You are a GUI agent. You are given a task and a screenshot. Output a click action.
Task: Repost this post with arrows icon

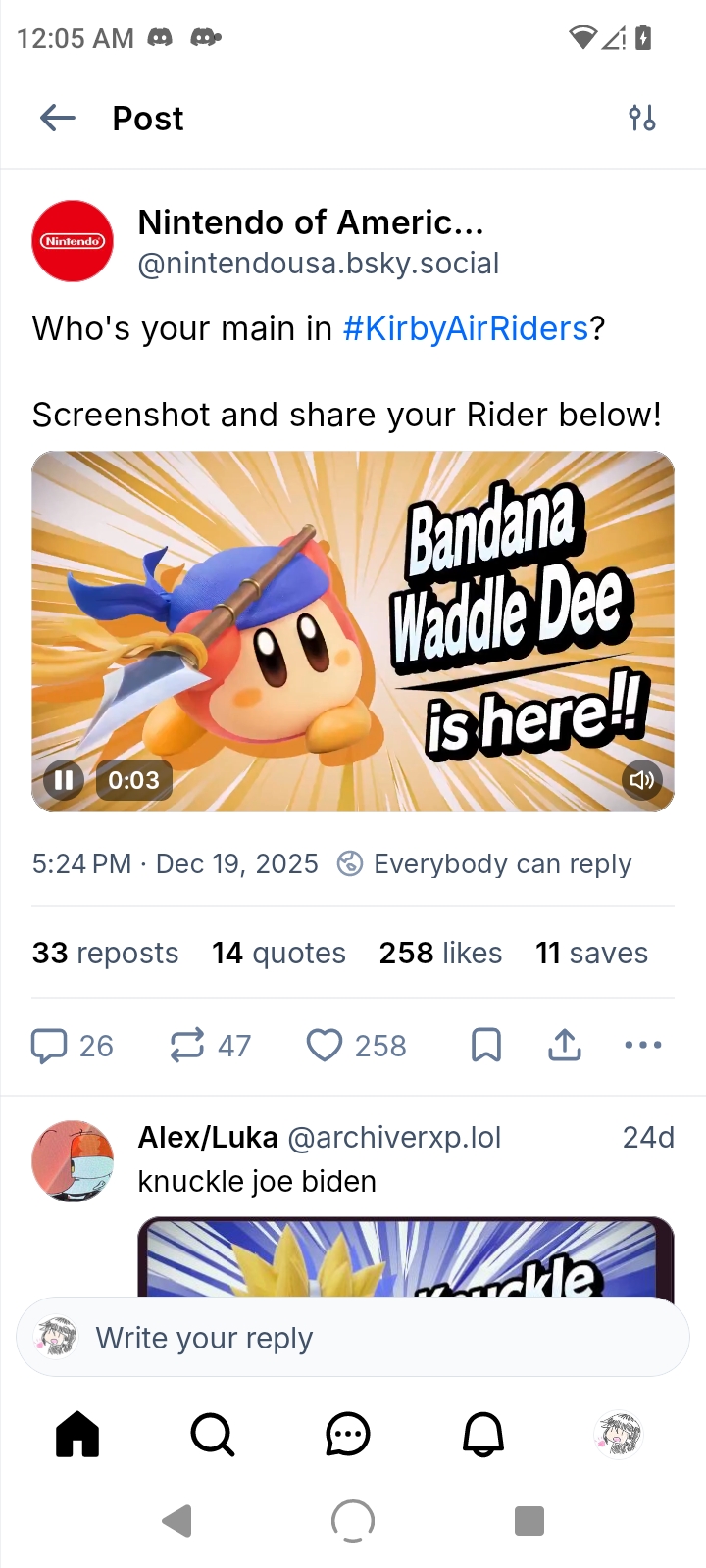click(187, 1046)
